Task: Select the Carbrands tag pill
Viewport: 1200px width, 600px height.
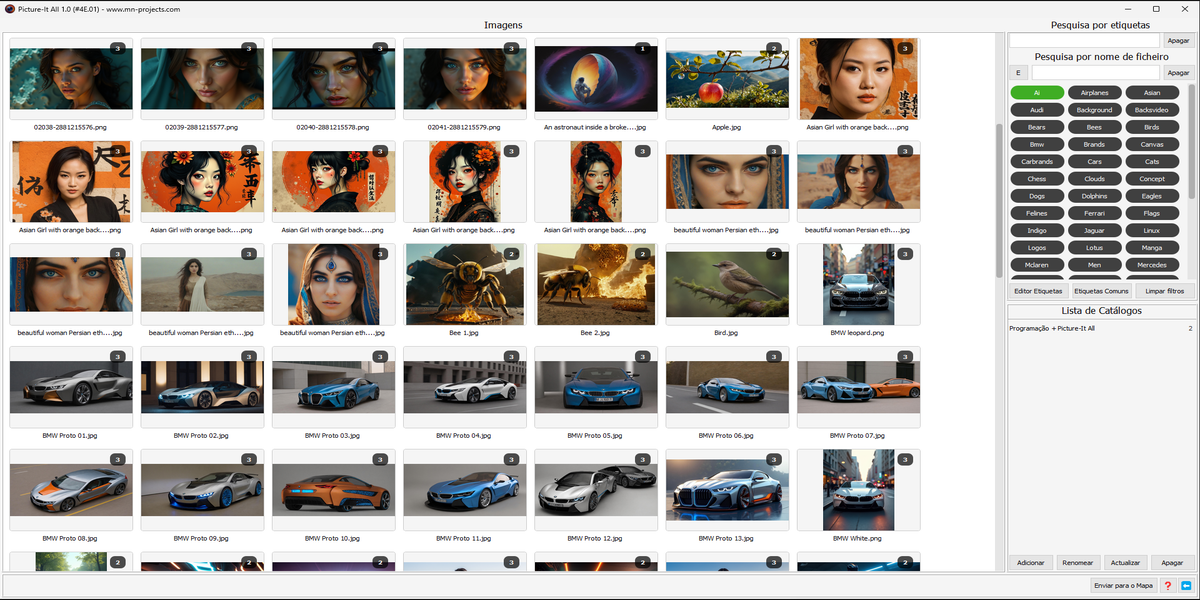Action: tap(1037, 161)
